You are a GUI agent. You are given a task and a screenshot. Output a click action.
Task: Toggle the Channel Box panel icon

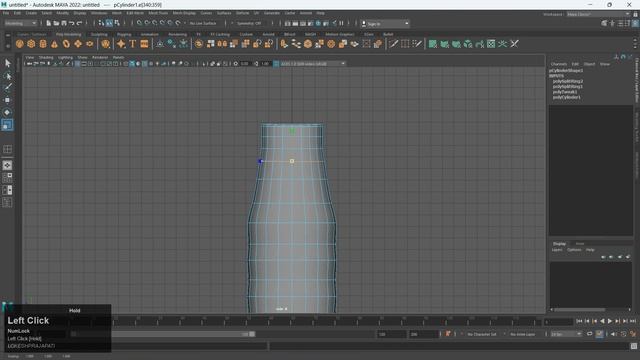pos(636,23)
